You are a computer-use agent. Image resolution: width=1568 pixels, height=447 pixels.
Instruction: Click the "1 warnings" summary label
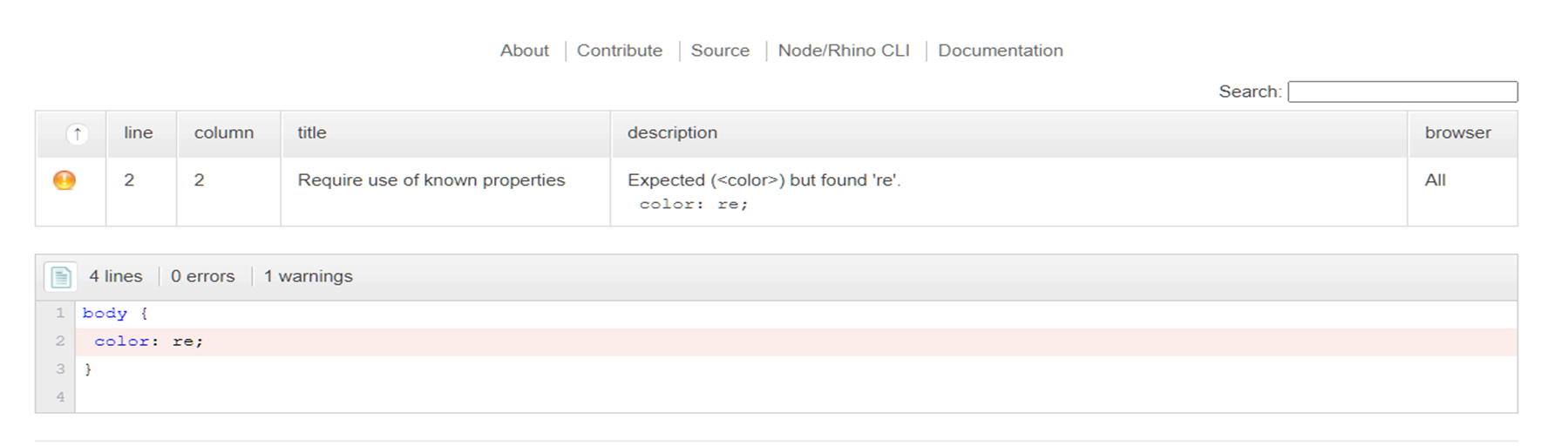point(308,276)
